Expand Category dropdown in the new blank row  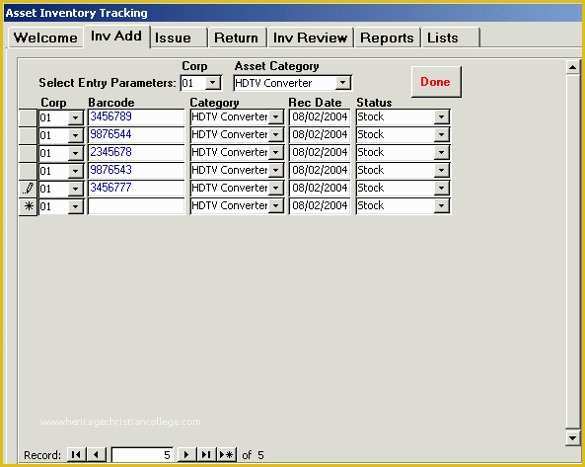[x=275, y=206]
